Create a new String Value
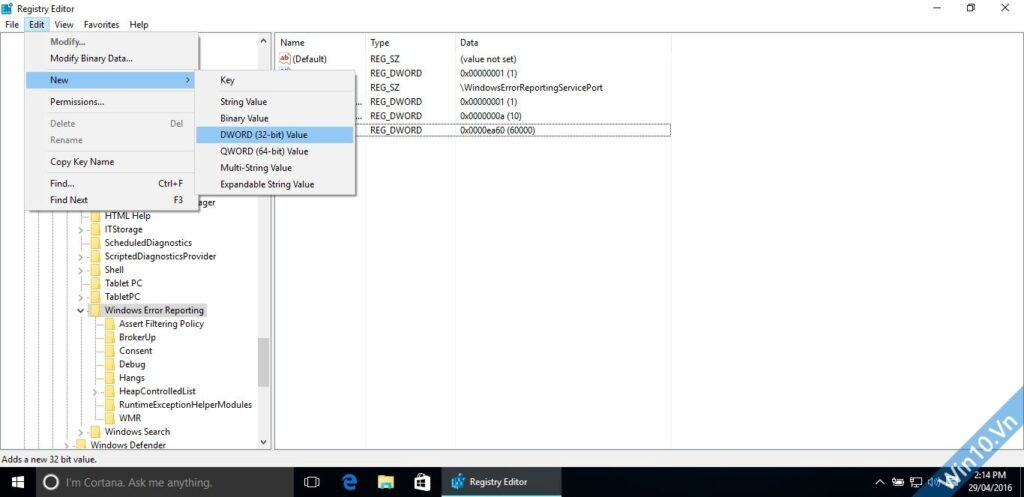Image resolution: width=1024 pixels, height=497 pixels. click(x=275, y=102)
